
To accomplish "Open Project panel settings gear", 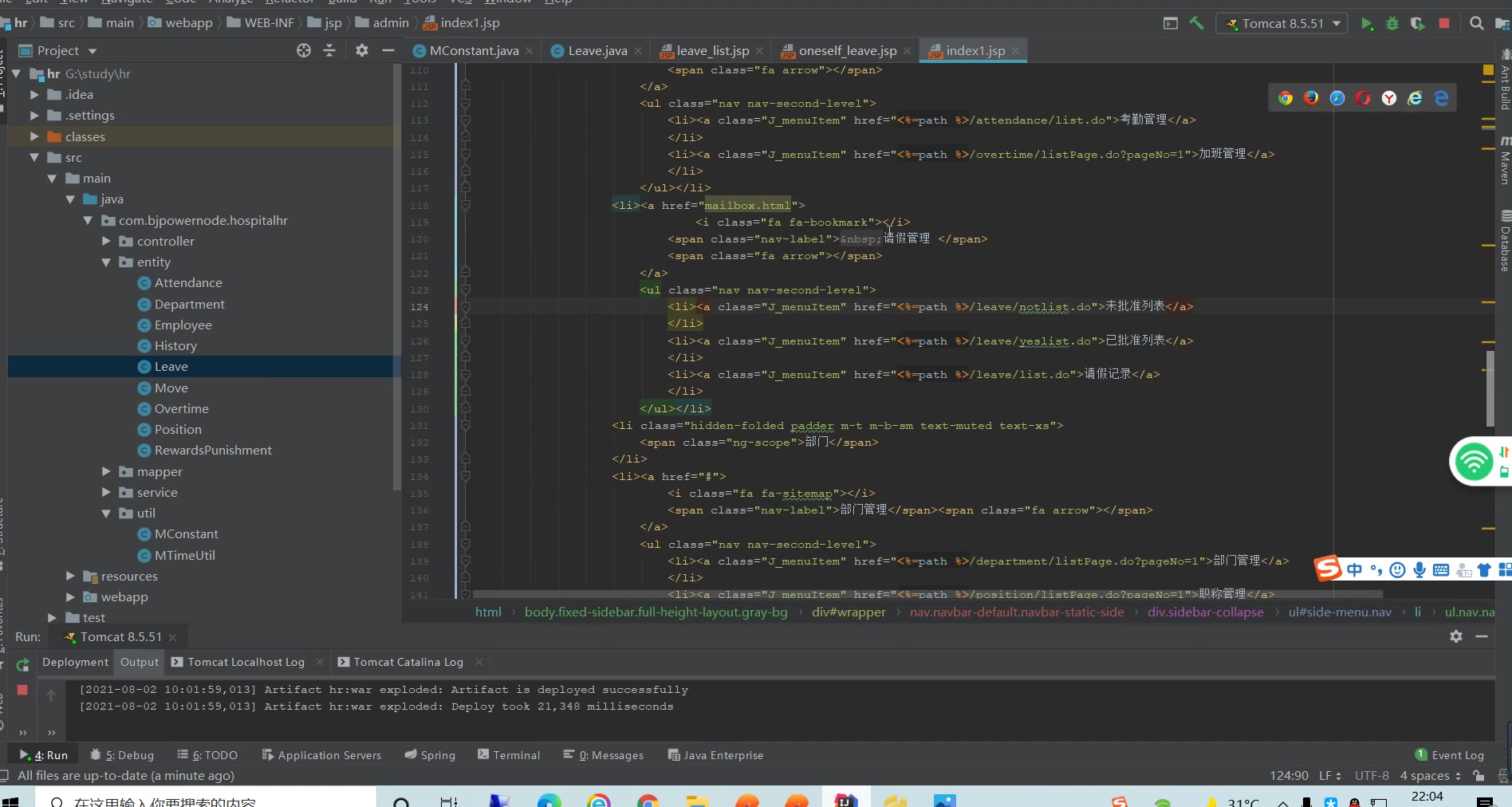I will [x=362, y=51].
